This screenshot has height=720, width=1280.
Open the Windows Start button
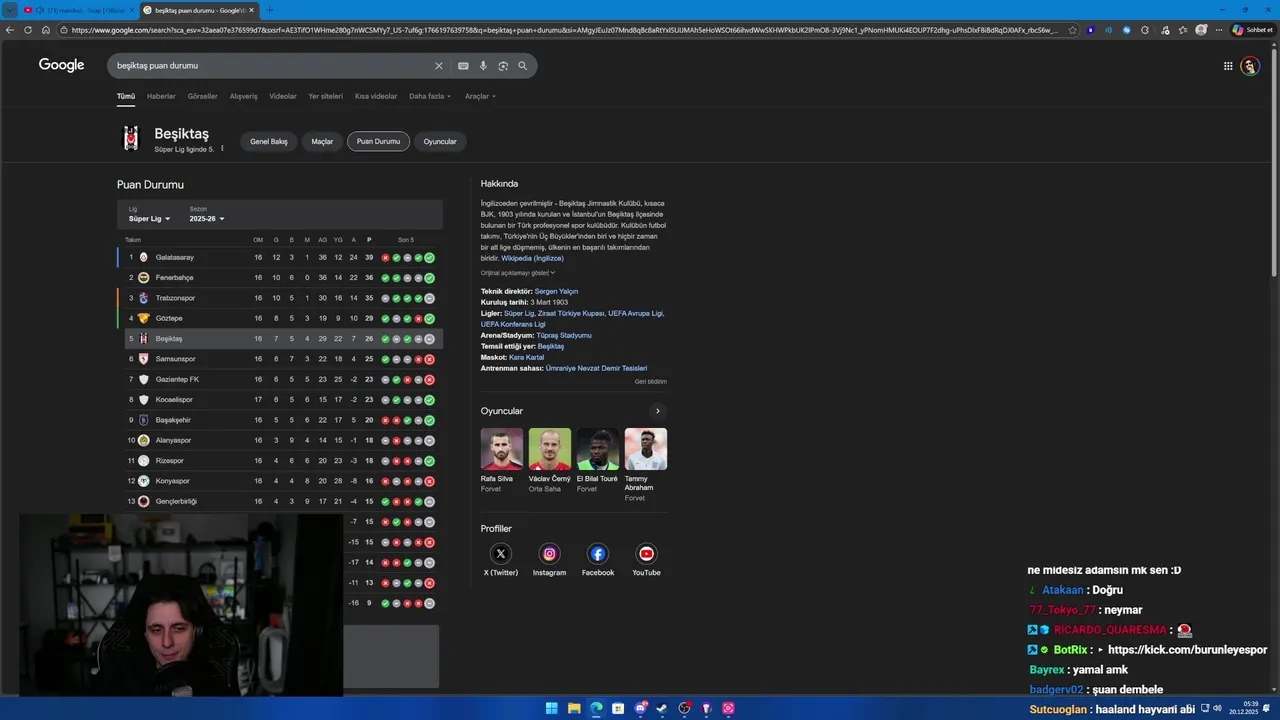click(551, 708)
